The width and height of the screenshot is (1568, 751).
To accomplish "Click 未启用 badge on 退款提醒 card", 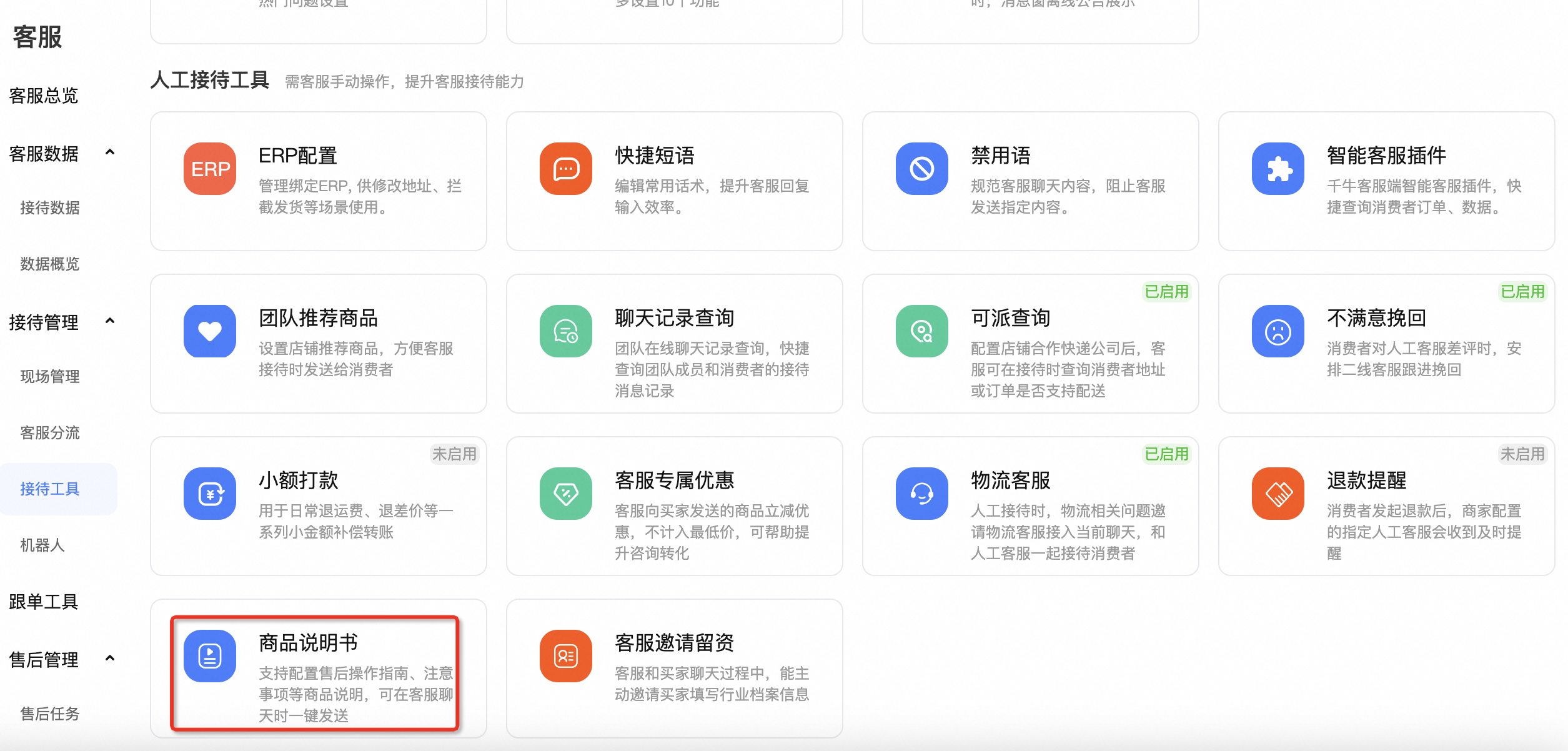I will pos(1522,454).
